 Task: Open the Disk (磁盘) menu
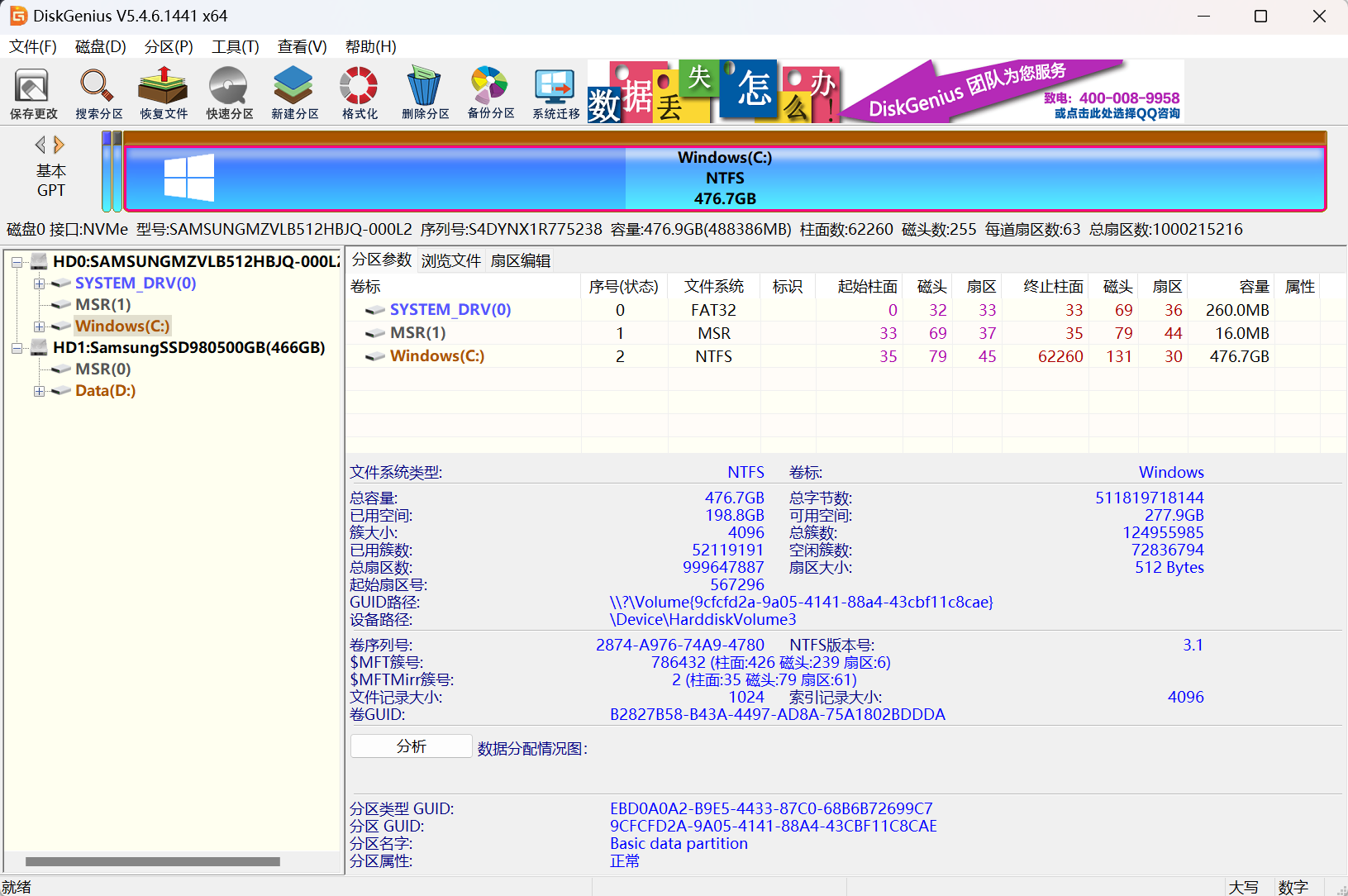[101, 47]
